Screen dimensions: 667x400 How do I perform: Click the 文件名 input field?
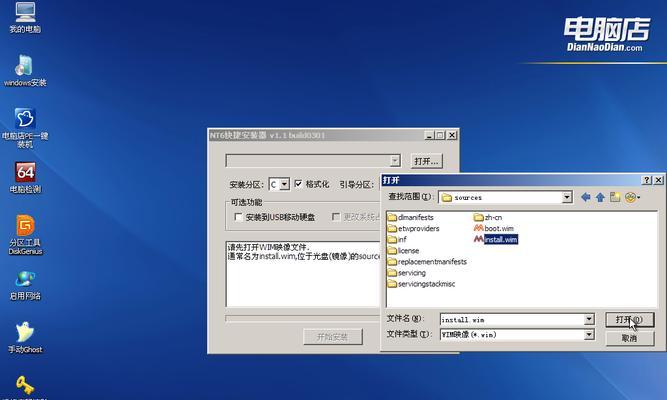512,319
